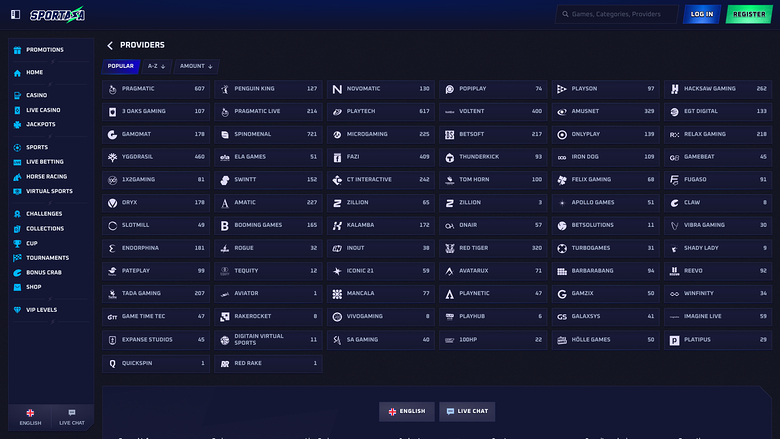Viewport: 780px width, 439px height.
Task: Select CT Interactive provider
Action: [381, 180]
